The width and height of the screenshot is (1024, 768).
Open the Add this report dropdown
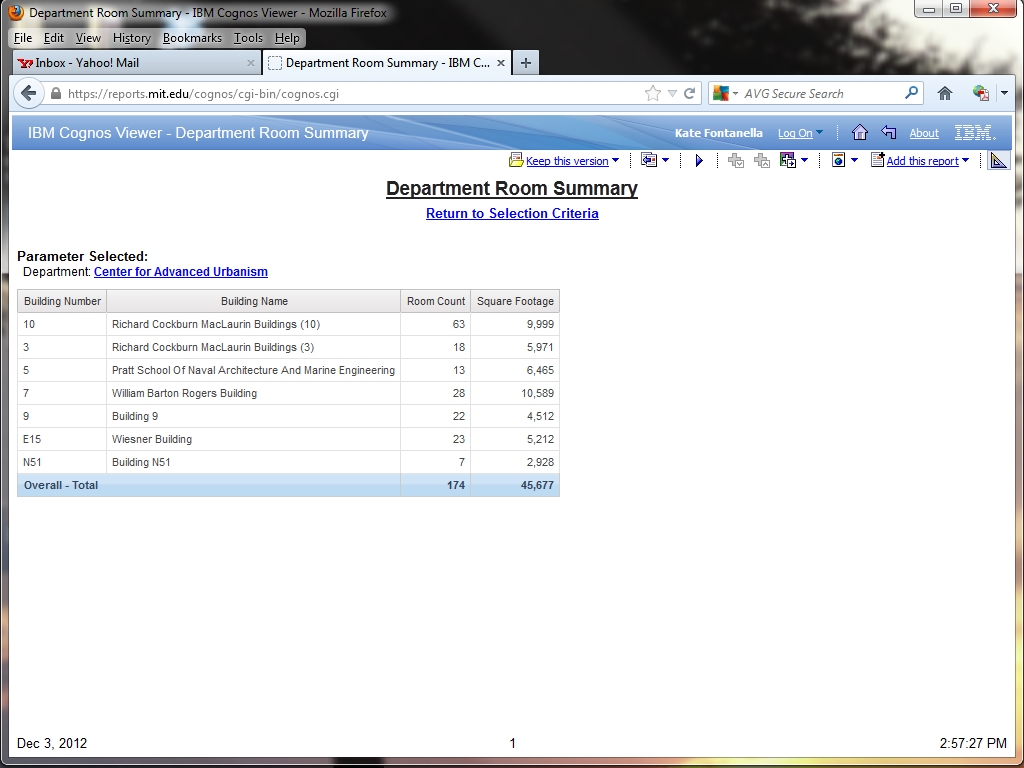click(965, 161)
